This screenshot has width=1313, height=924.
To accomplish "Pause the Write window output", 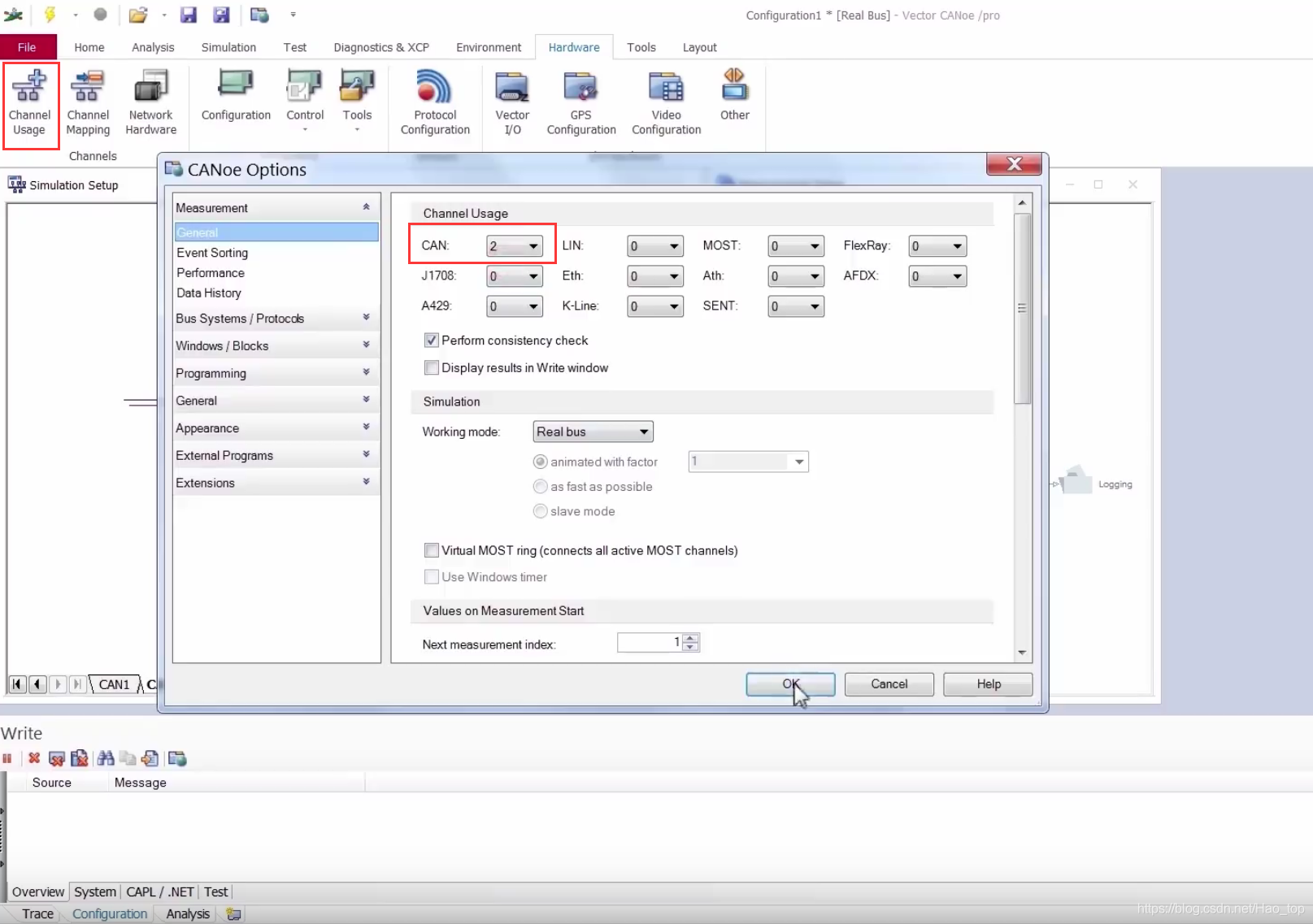I will (x=7, y=758).
